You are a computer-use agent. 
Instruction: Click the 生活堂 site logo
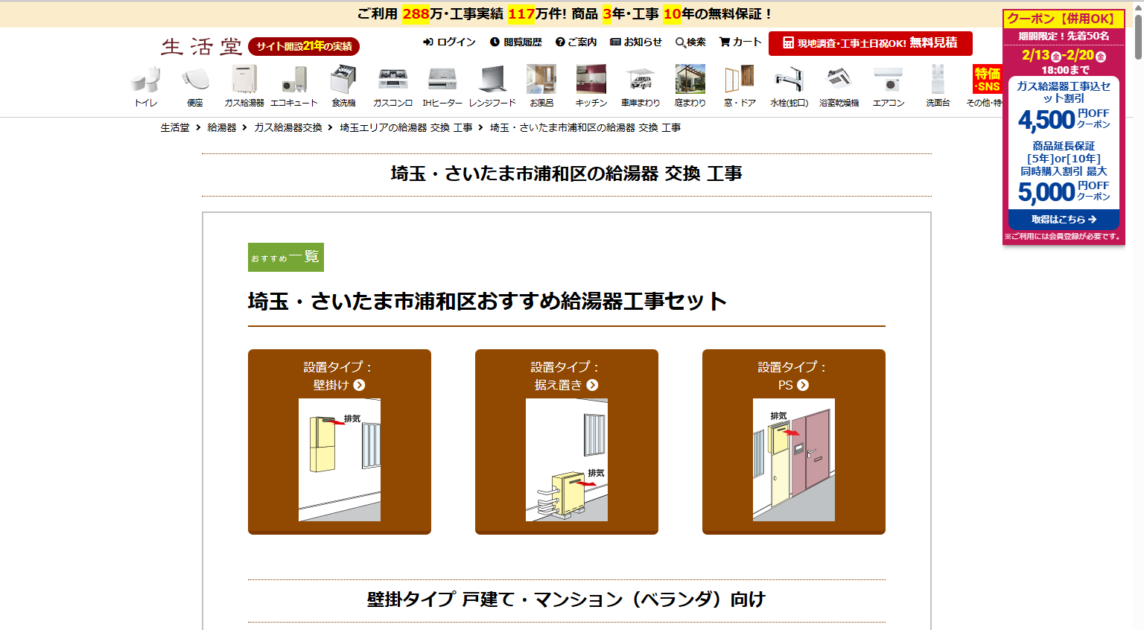[201, 46]
